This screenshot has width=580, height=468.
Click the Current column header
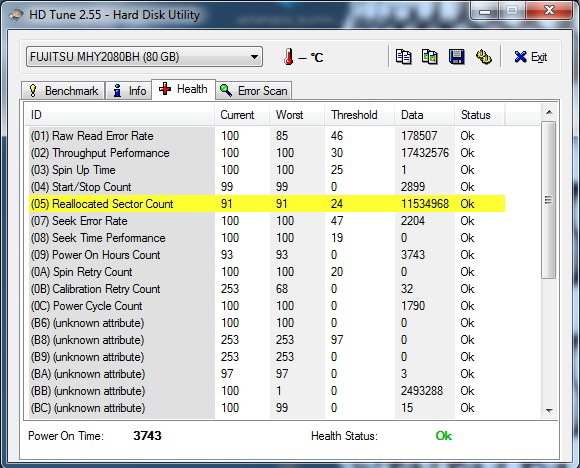pos(242,115)
